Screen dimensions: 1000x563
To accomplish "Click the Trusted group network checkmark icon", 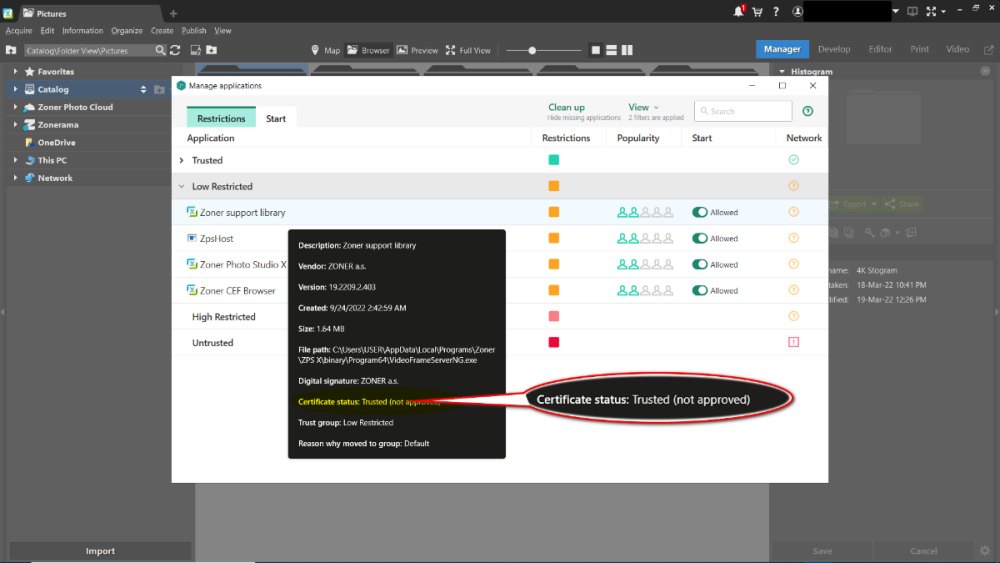I will point(794,160).
